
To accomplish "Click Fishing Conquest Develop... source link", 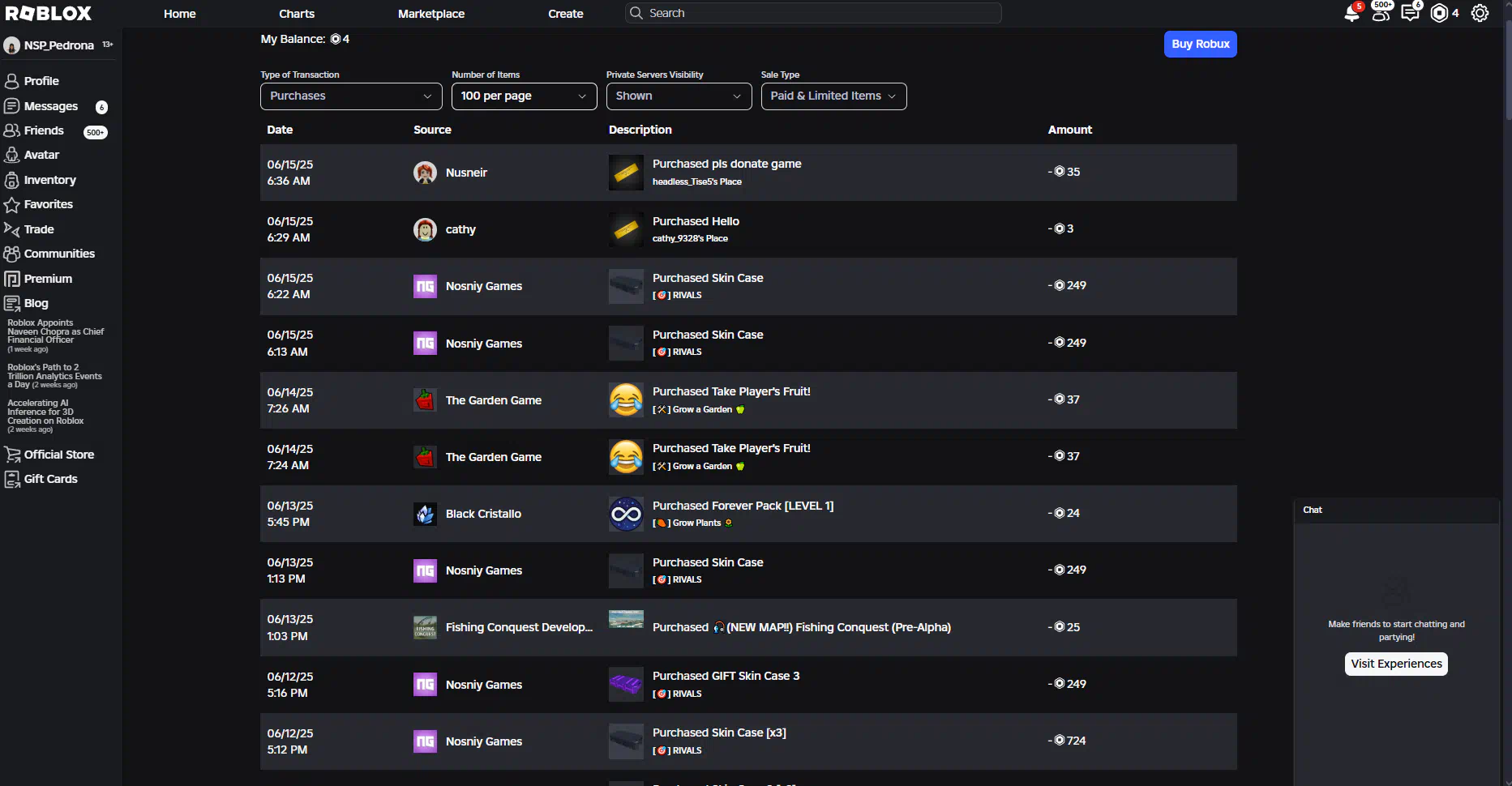I will click(x=519, y=627).
